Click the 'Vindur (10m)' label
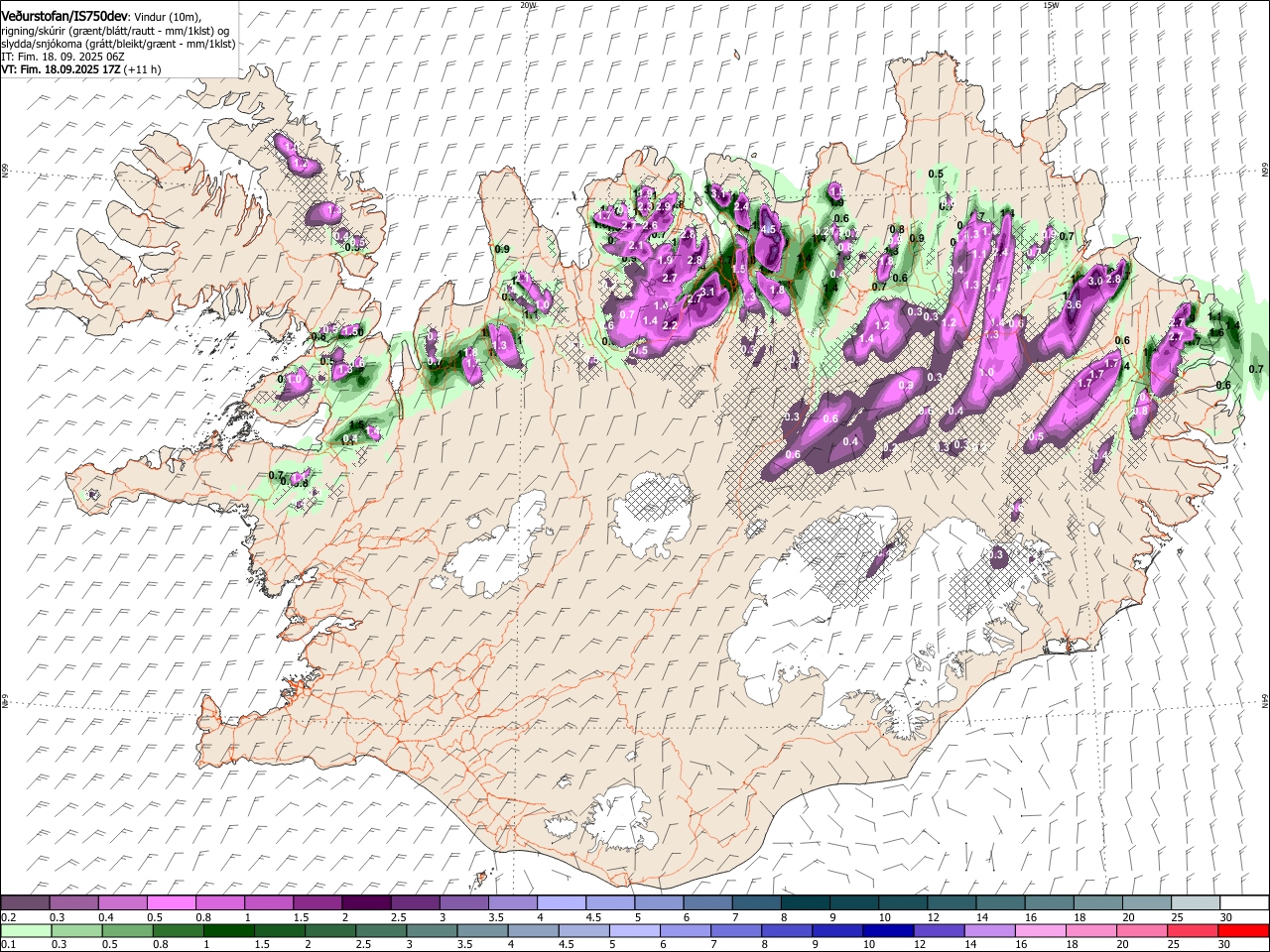The image size is (1270, 952). point(168,17)
